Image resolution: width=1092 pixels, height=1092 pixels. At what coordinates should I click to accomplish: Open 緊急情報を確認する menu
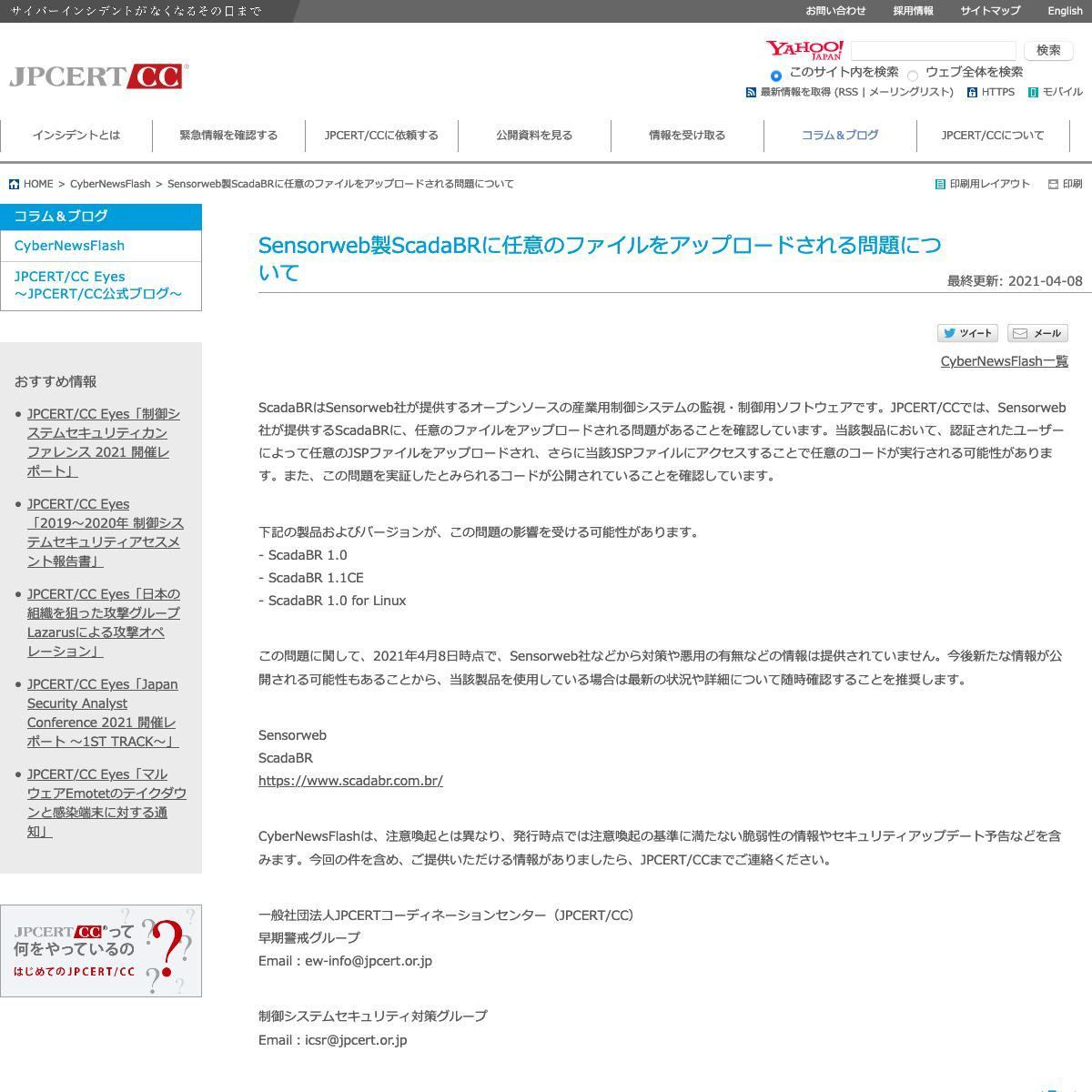tap(228, 136)
